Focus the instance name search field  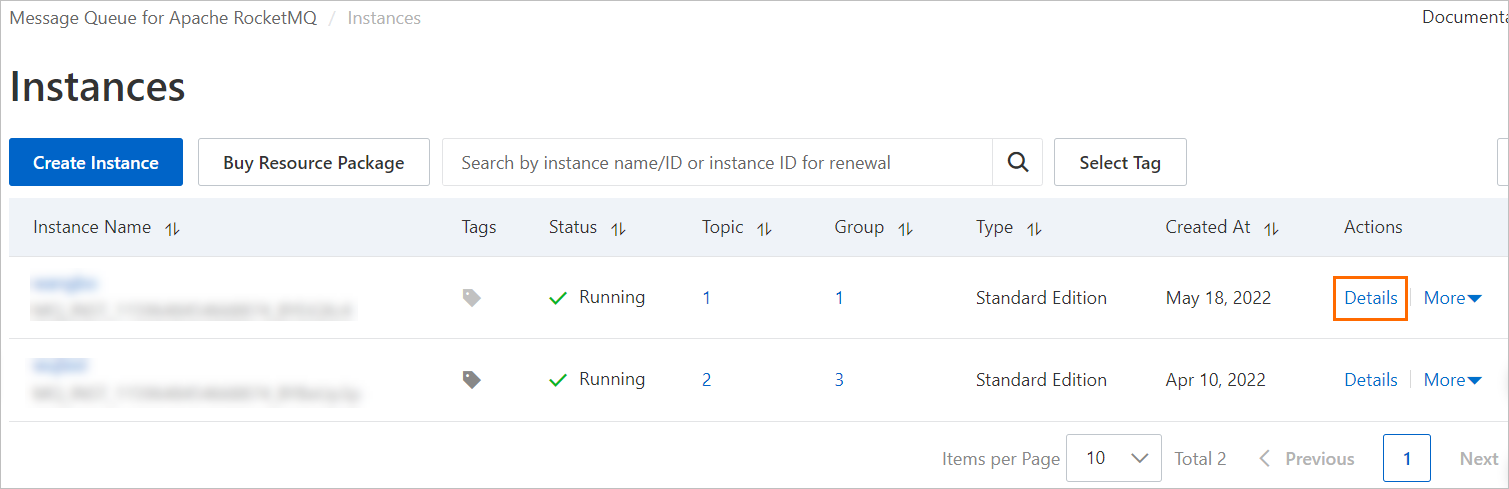coord(717,163)
